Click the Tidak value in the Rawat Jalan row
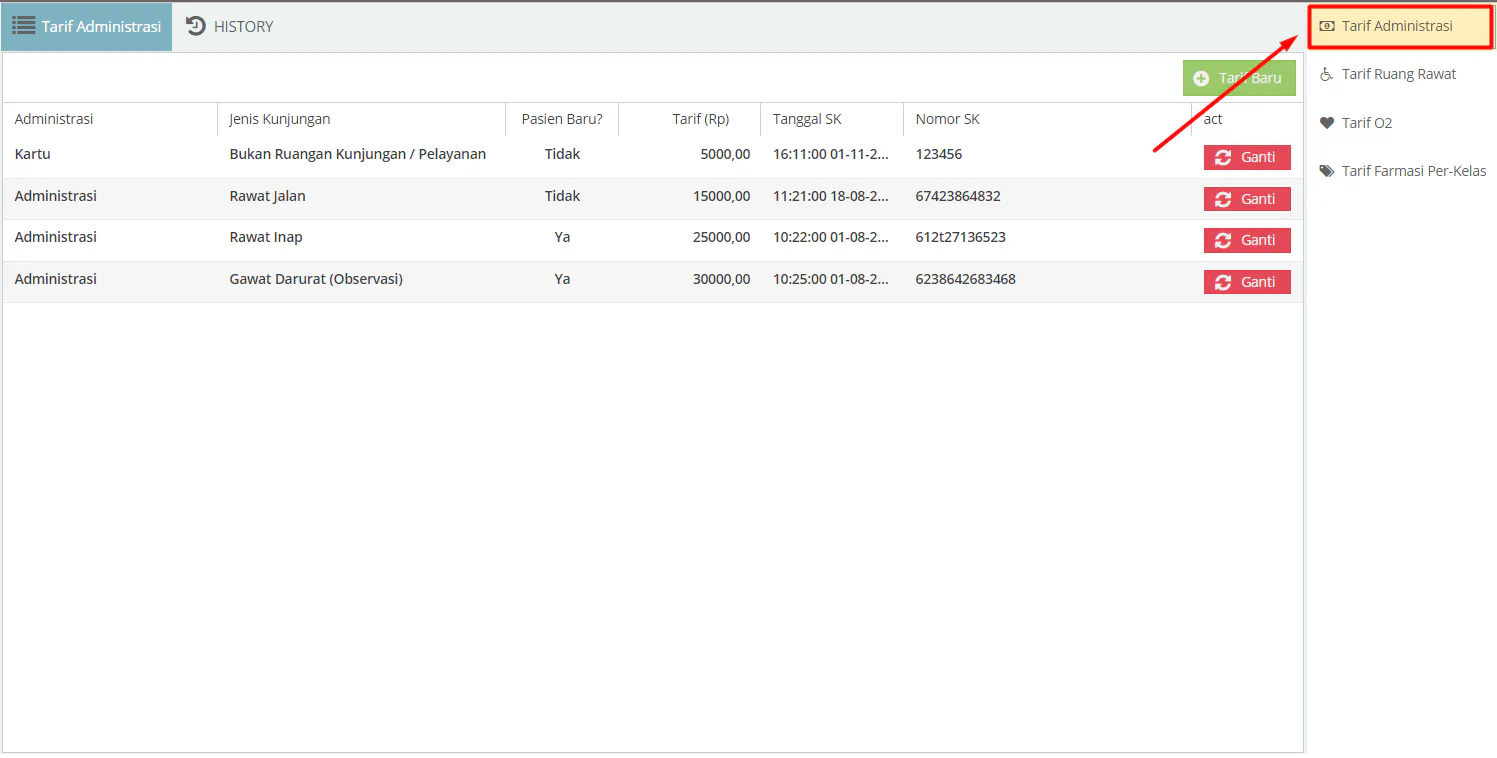The height and width of the screenshot is (758, 1497). 562,196
